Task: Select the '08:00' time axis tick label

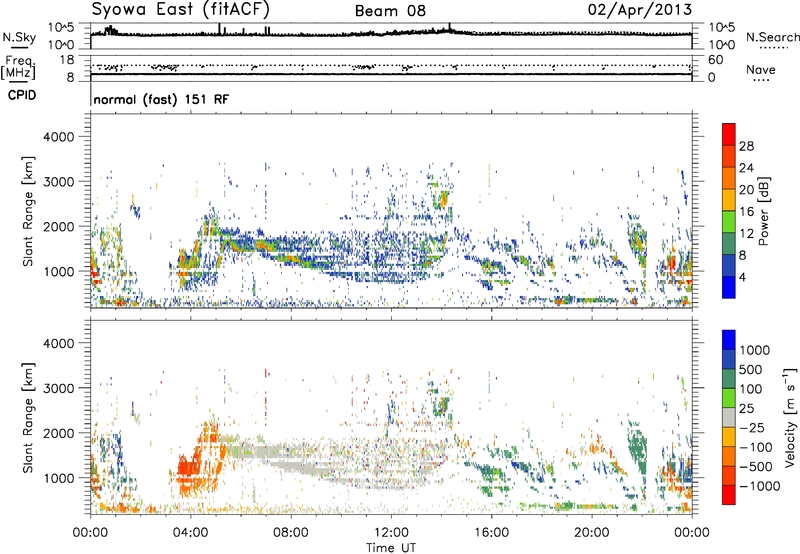Action: pos(291,533)
